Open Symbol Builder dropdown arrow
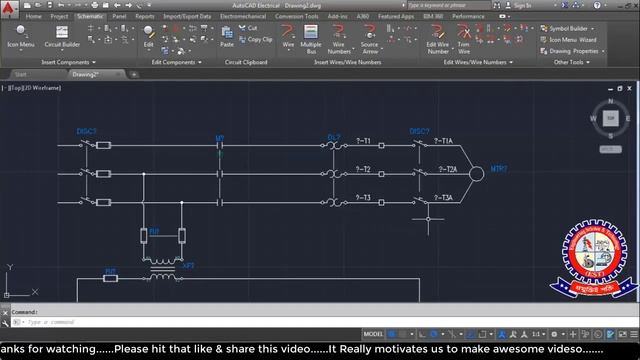This screenshot has height=360, width=640. (x=592, y=29)
